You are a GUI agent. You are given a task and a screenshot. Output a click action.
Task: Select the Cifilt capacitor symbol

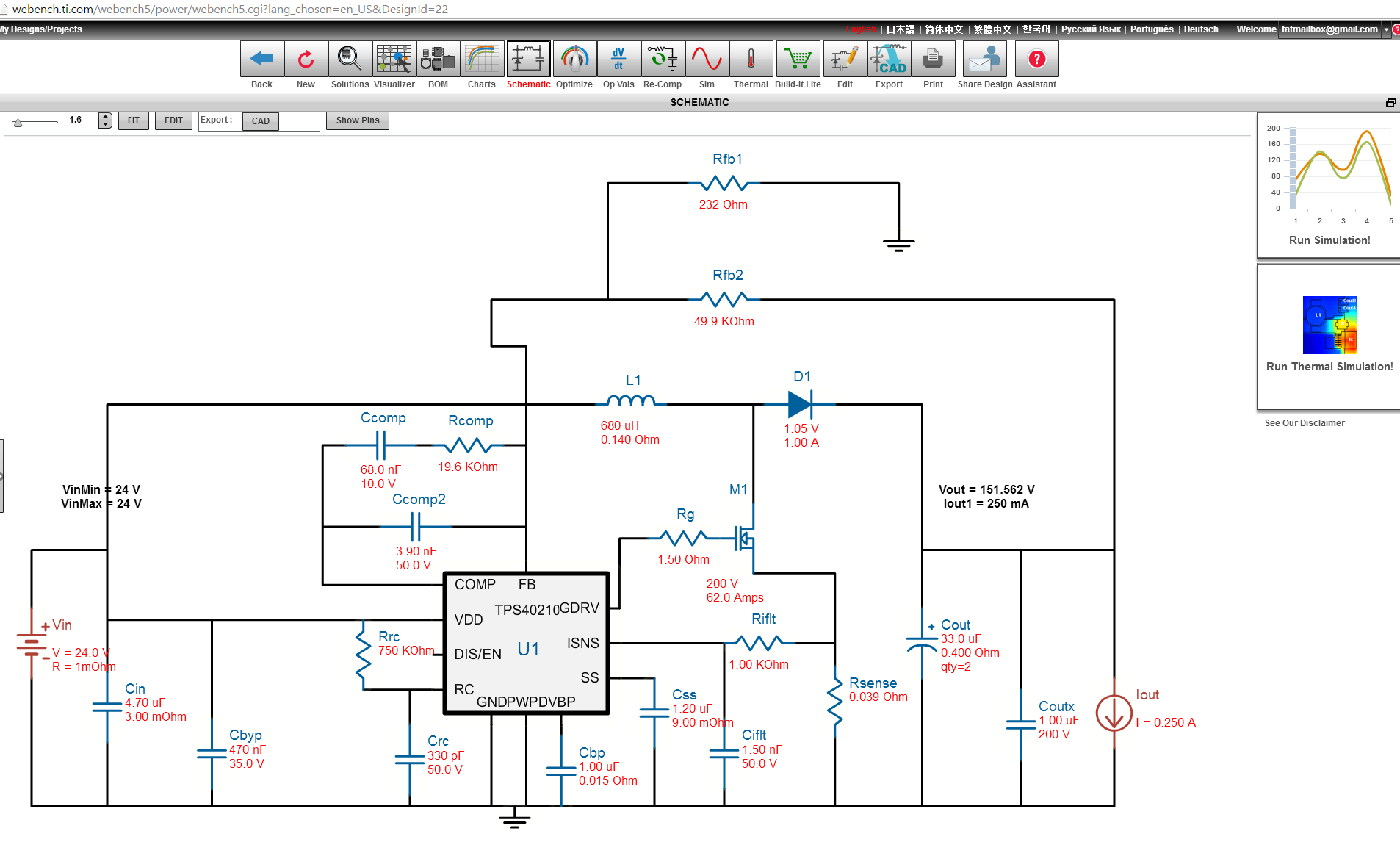click(724, 753)
